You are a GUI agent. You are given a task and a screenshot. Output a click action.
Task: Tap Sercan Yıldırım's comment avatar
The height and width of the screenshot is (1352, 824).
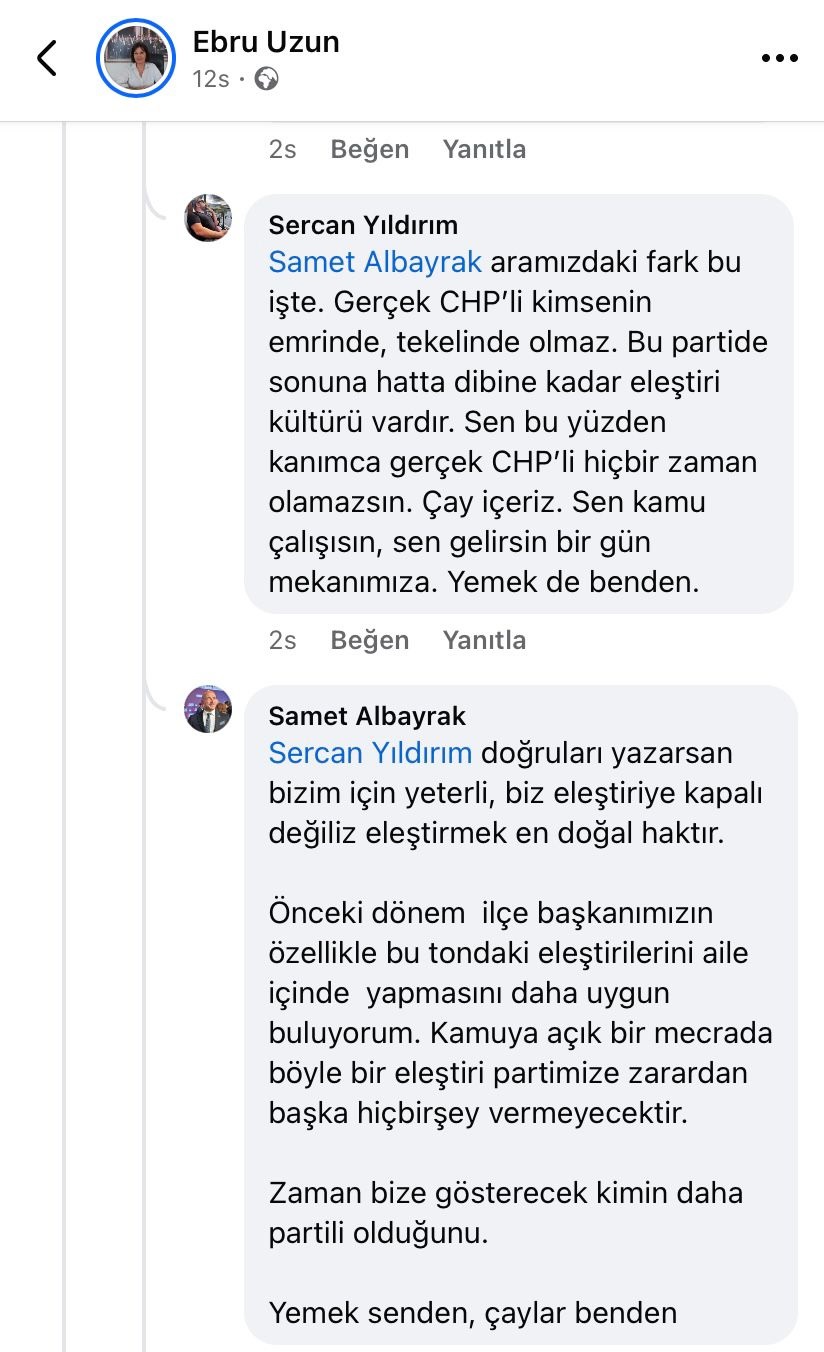tap(208, 218)
